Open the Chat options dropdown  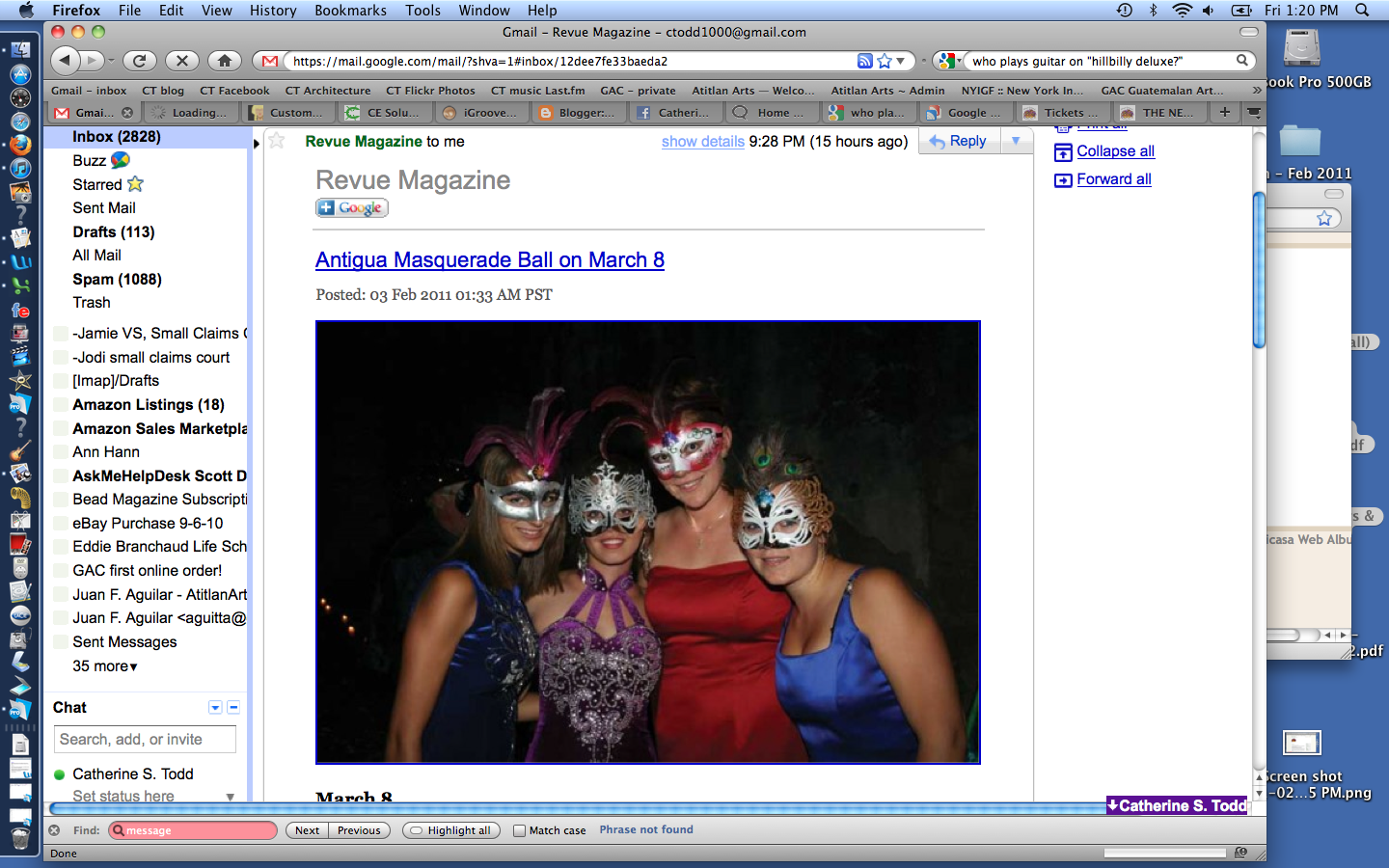click(215, 708)
